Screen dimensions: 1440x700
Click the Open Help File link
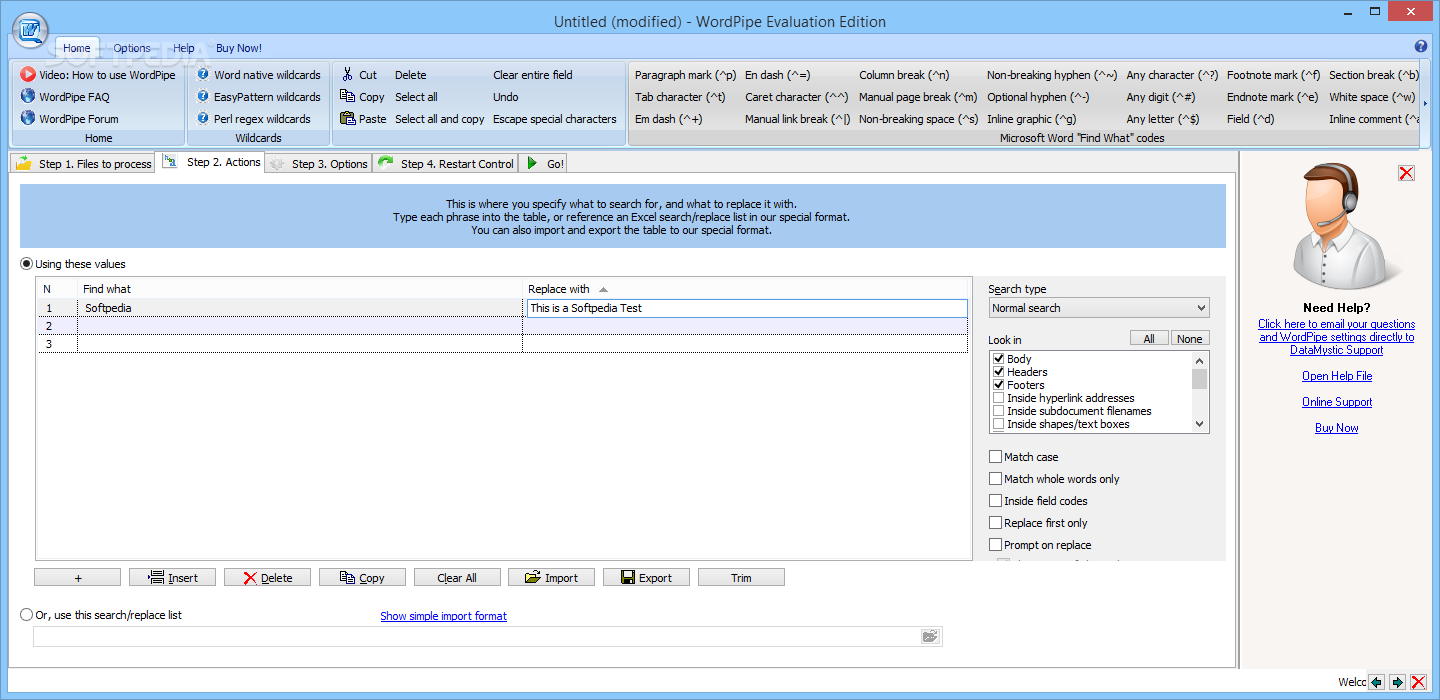pyautogui.click(x=1337, y=376)
